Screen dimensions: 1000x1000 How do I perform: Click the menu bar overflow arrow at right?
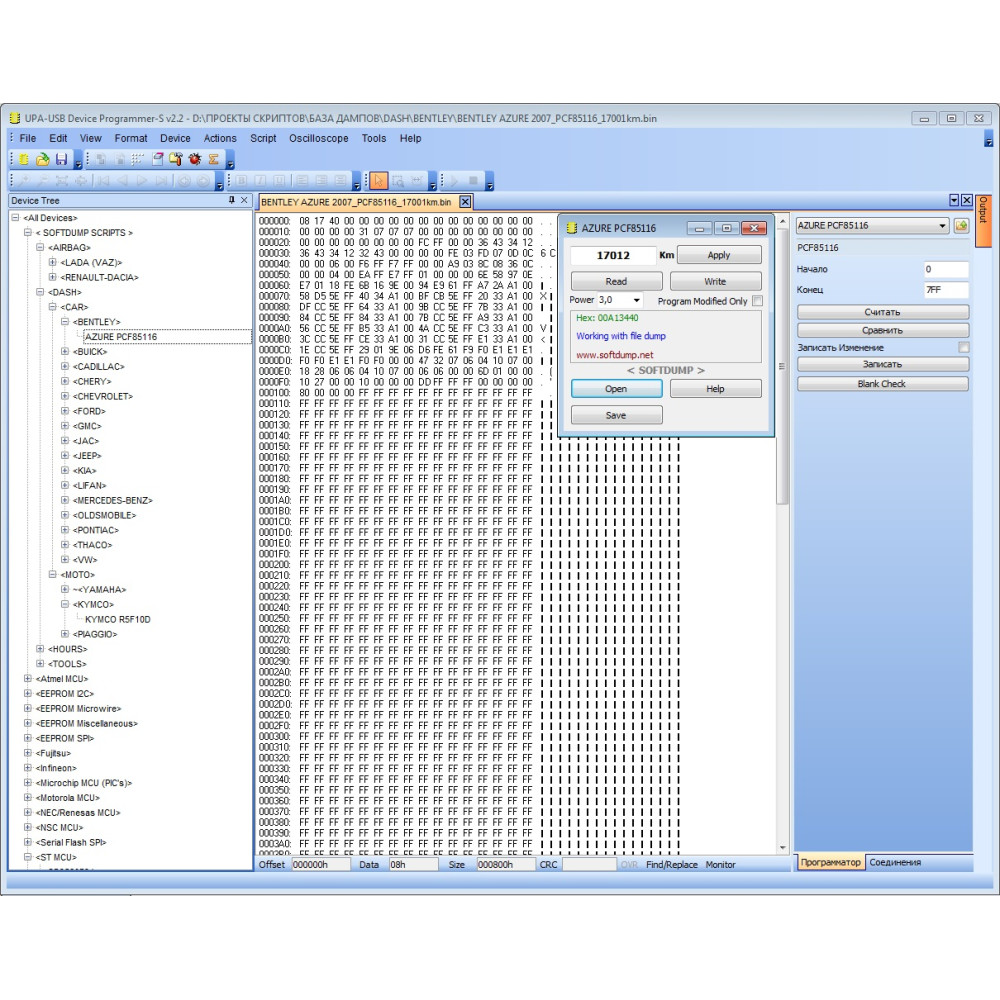(989, 139)
